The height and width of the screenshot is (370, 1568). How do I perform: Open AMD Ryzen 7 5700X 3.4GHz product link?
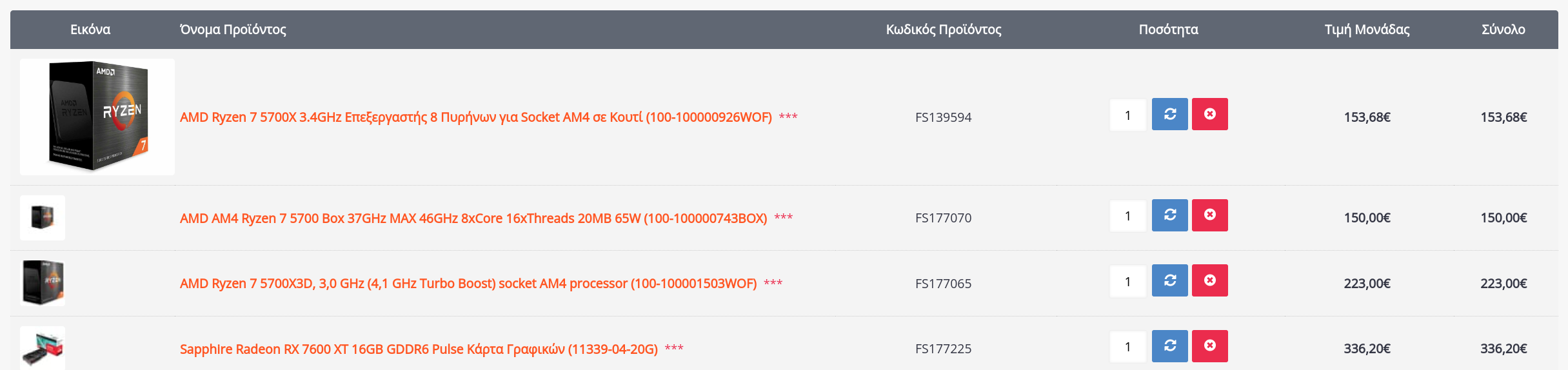pyautogui.click(x=475, y=117)
